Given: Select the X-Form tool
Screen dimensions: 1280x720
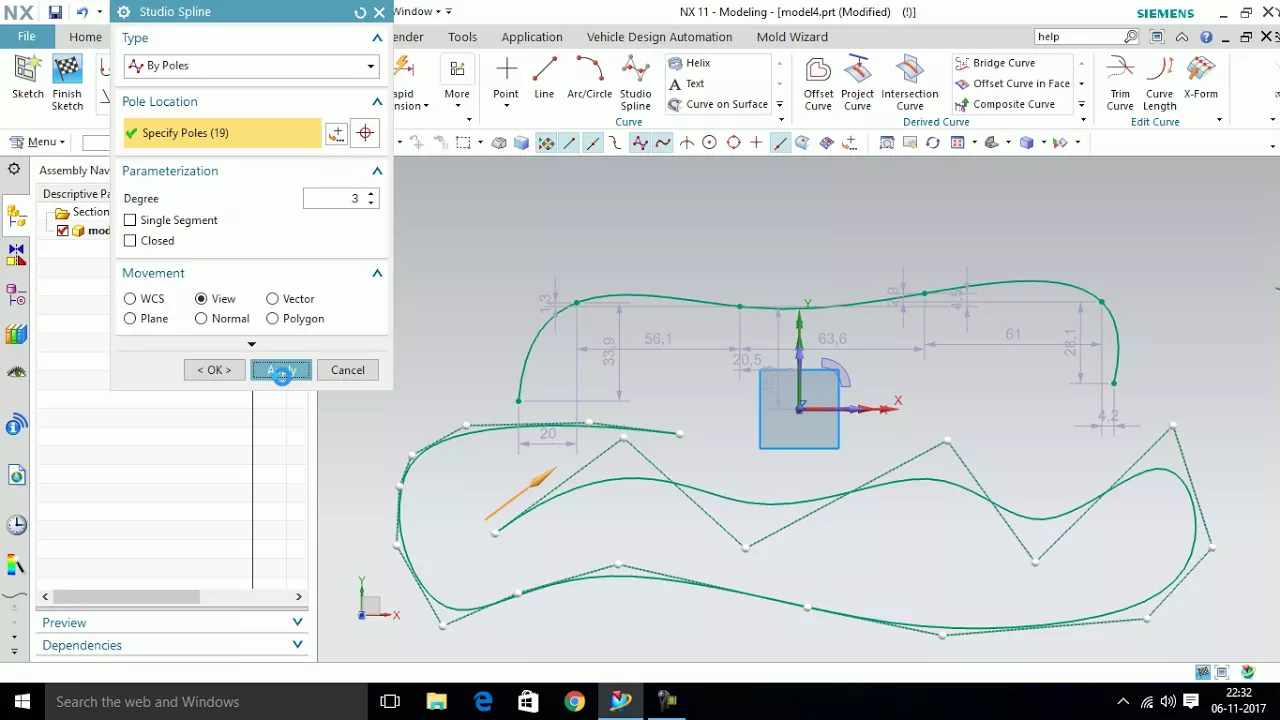Looking at the screenshot, I should tap(1200, 77).
